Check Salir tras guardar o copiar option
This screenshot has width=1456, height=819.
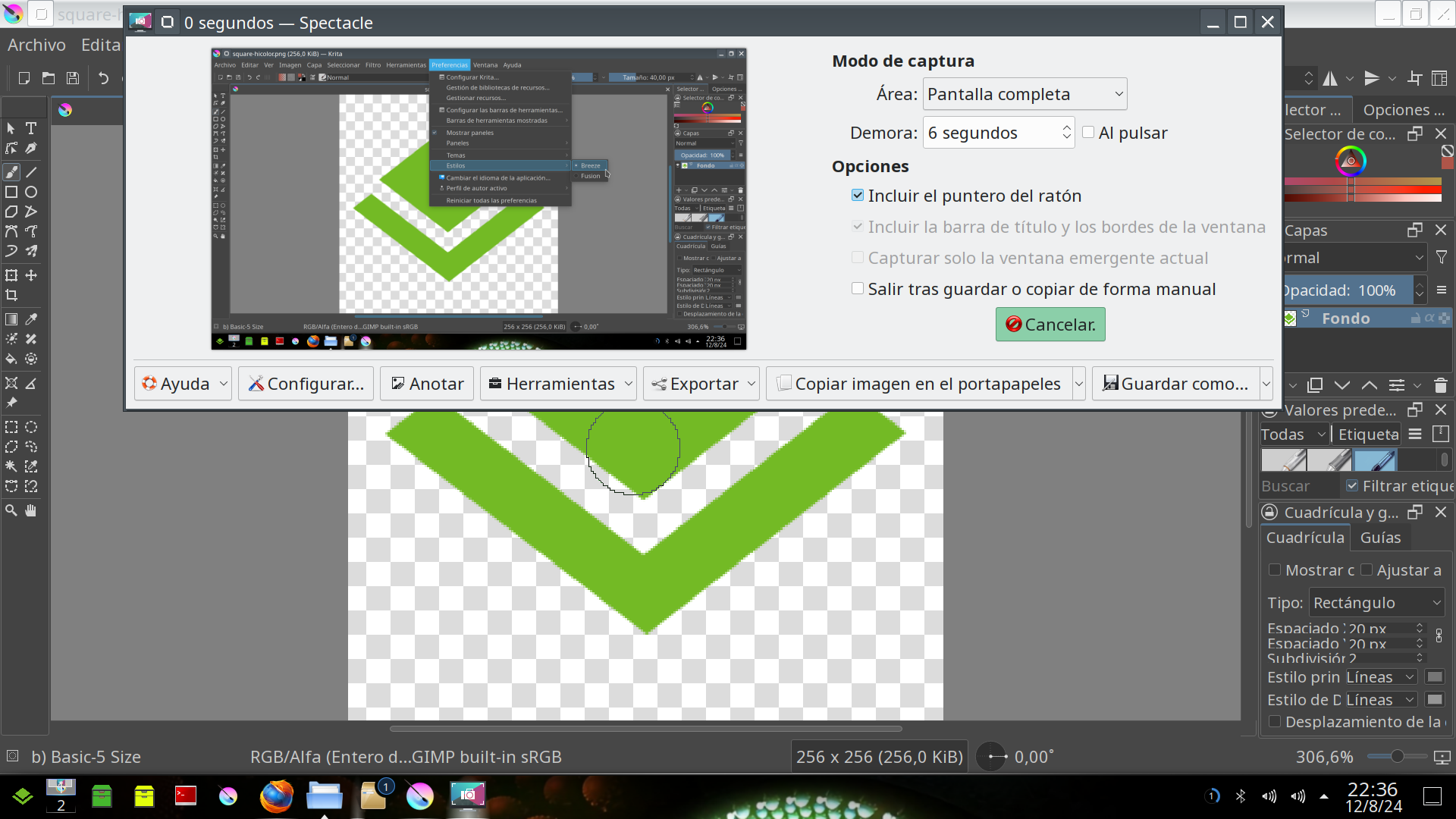tap(858, 289)
